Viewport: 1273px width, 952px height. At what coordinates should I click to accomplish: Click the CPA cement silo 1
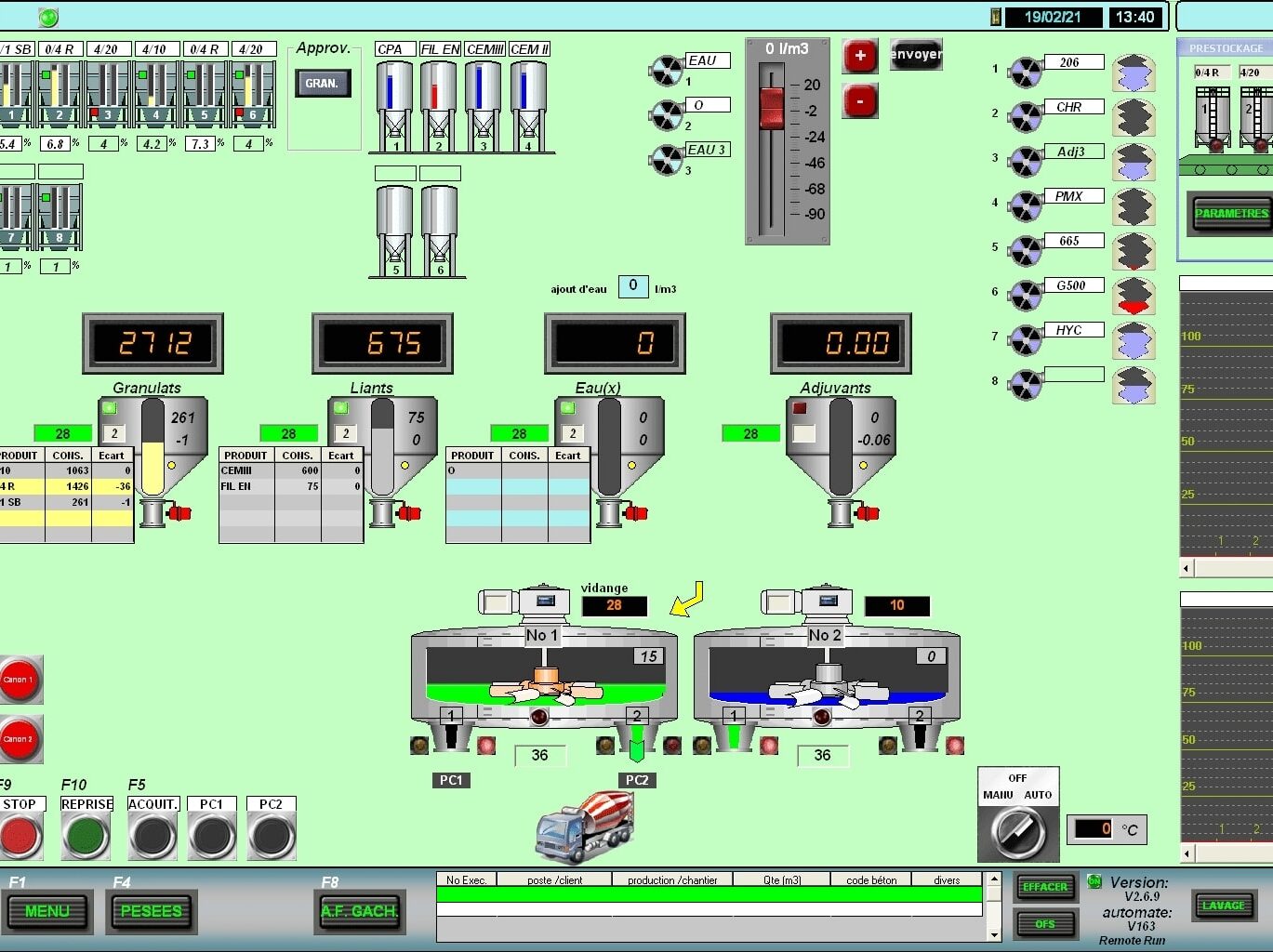[x=395, y=100]
